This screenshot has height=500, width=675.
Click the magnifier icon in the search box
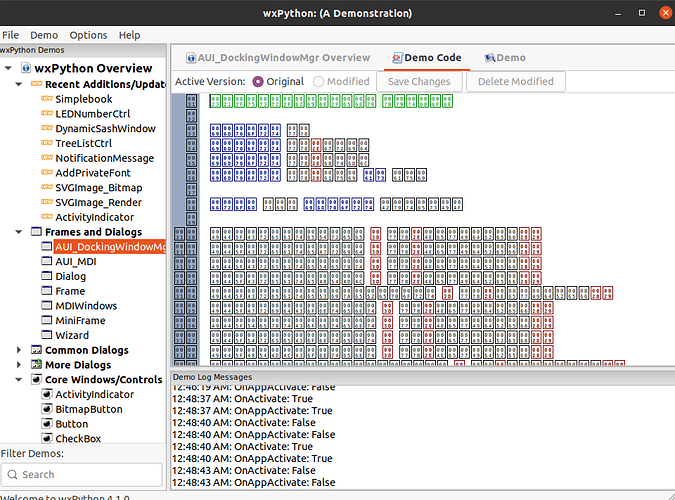point(13,474)
